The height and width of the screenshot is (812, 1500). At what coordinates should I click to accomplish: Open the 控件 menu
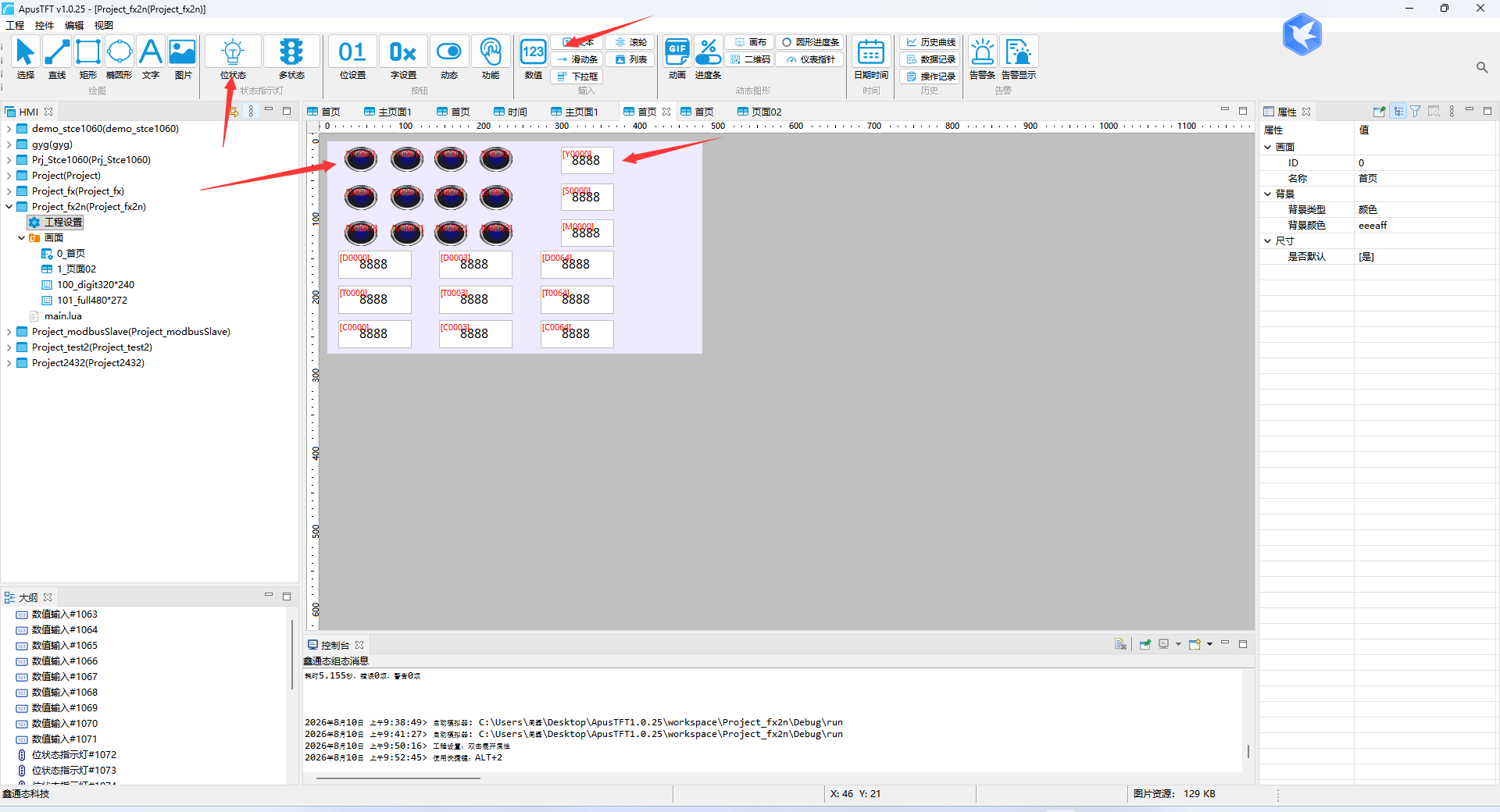coord(45,25)
